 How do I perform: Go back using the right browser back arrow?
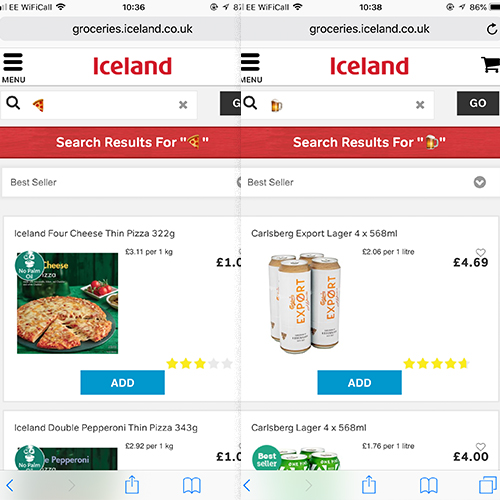(247, 485)
